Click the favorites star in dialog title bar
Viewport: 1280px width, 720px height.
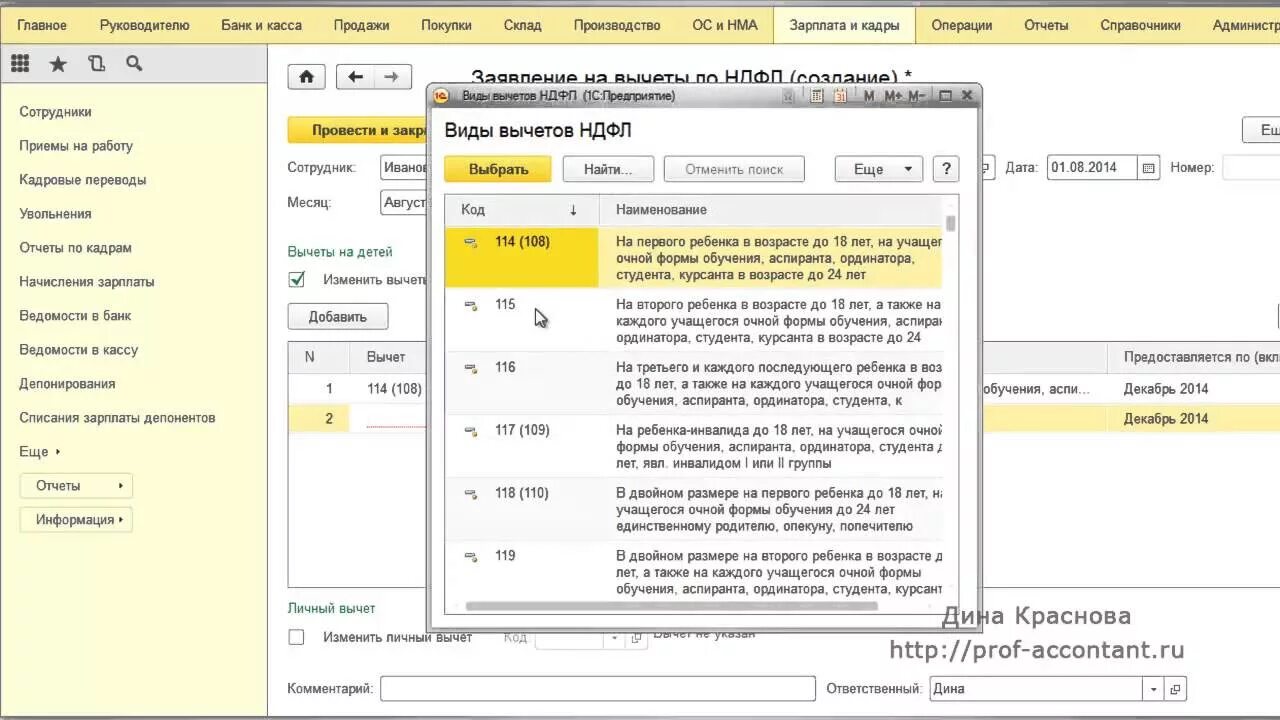coord(789,96)
